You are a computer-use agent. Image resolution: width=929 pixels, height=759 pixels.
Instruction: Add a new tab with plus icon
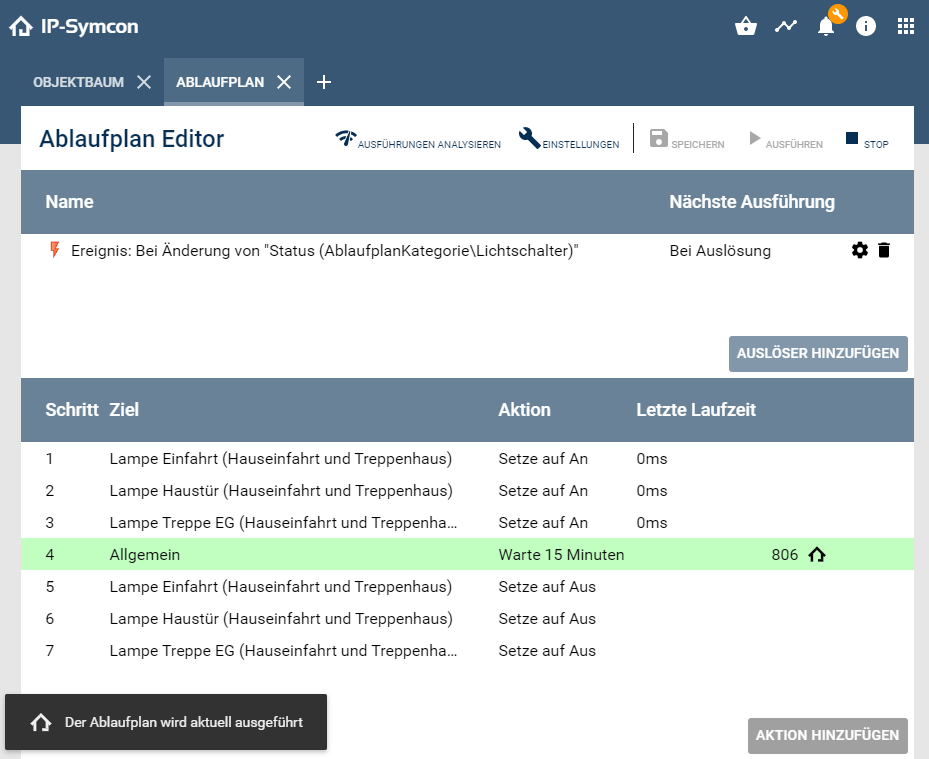[324, 82]
